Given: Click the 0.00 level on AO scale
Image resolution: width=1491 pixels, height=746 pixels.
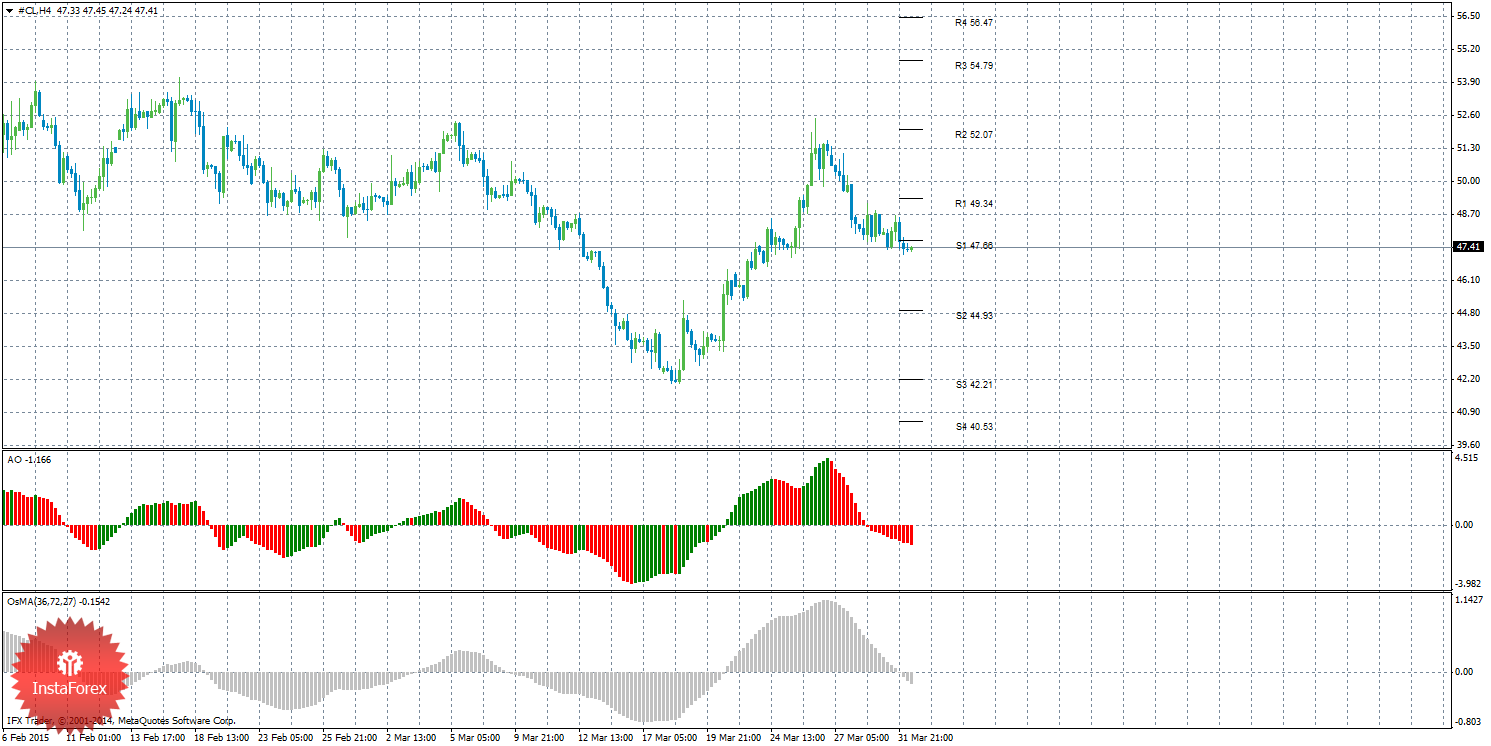Looking at the screenshot, I should pos(1465,524).
